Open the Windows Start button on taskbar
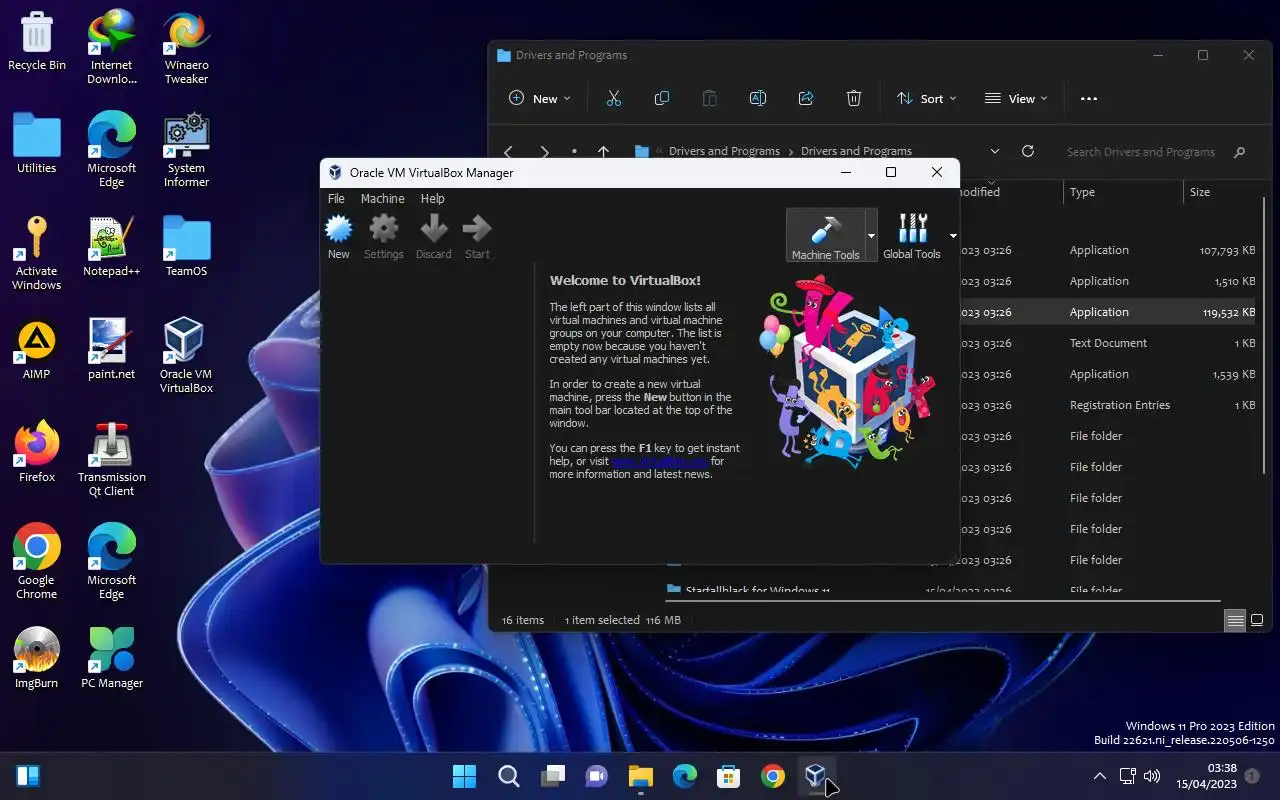This screenshot has height=800, width=1280. [464, 776]
